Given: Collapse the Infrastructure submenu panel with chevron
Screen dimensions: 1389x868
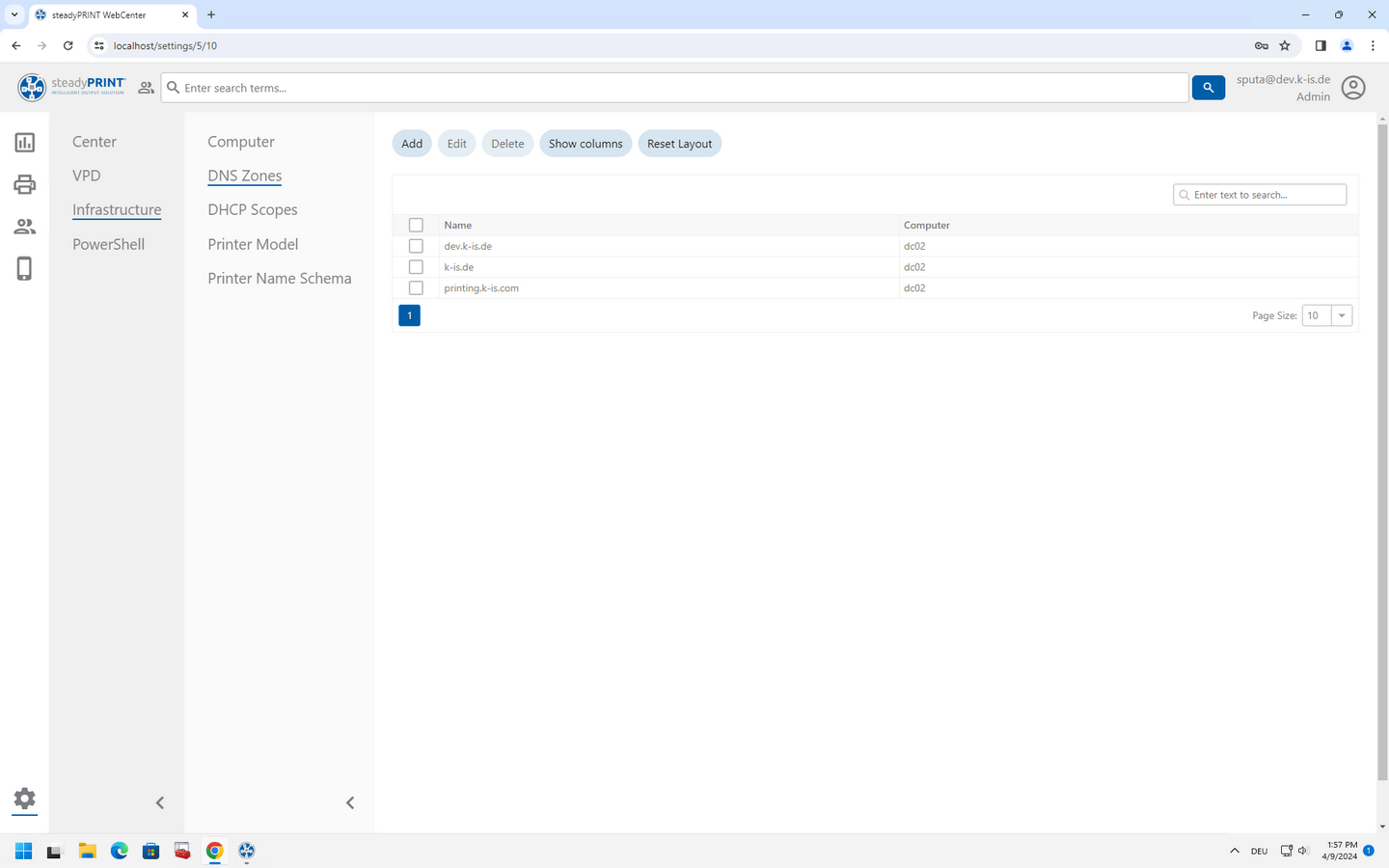Looking at the screenshot, I should [x=350, y=802].
